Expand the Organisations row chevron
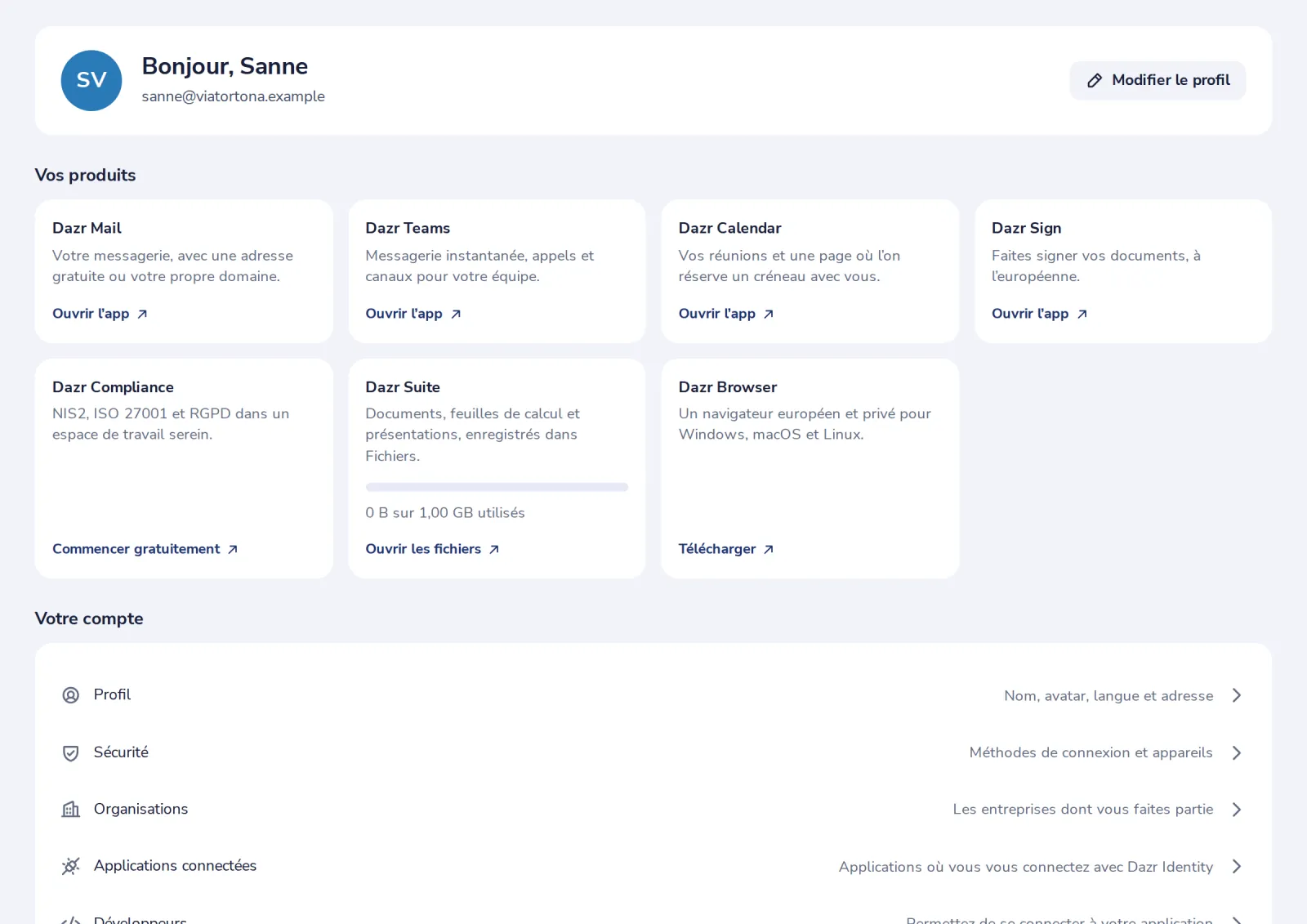This screenshot has height=924, width=1307. coord(1237,810)
